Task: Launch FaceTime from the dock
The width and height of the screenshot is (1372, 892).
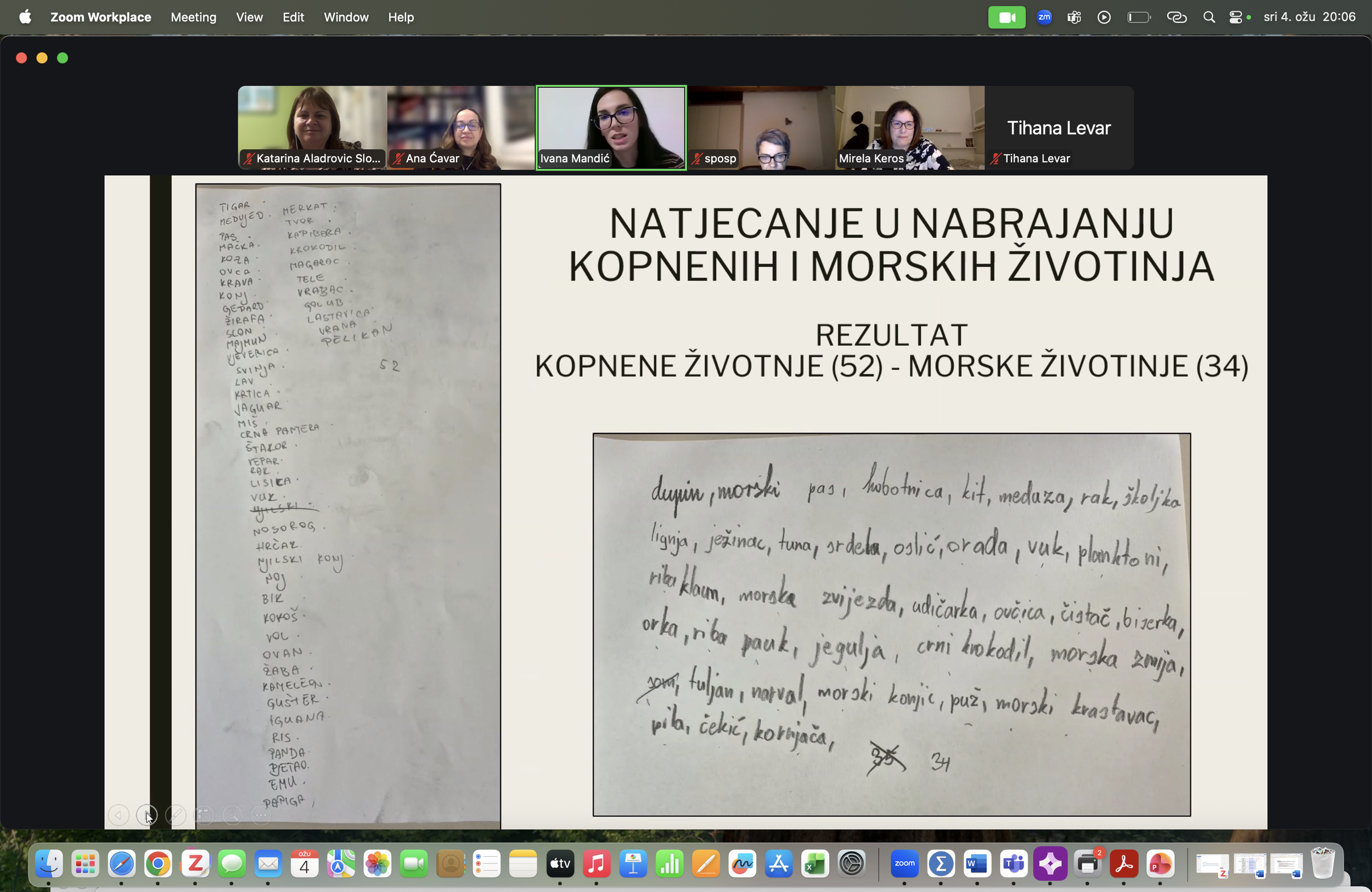Action: (414, 864)
